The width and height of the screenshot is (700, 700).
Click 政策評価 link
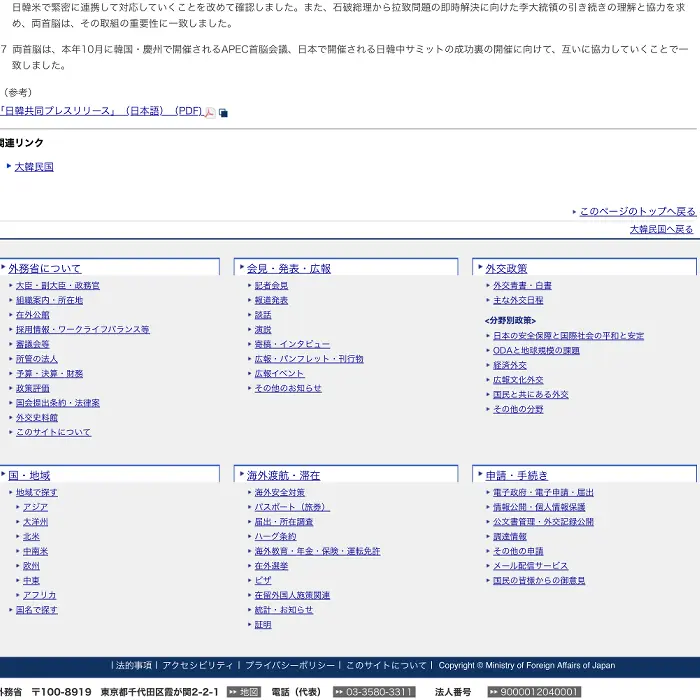(33, 388)
